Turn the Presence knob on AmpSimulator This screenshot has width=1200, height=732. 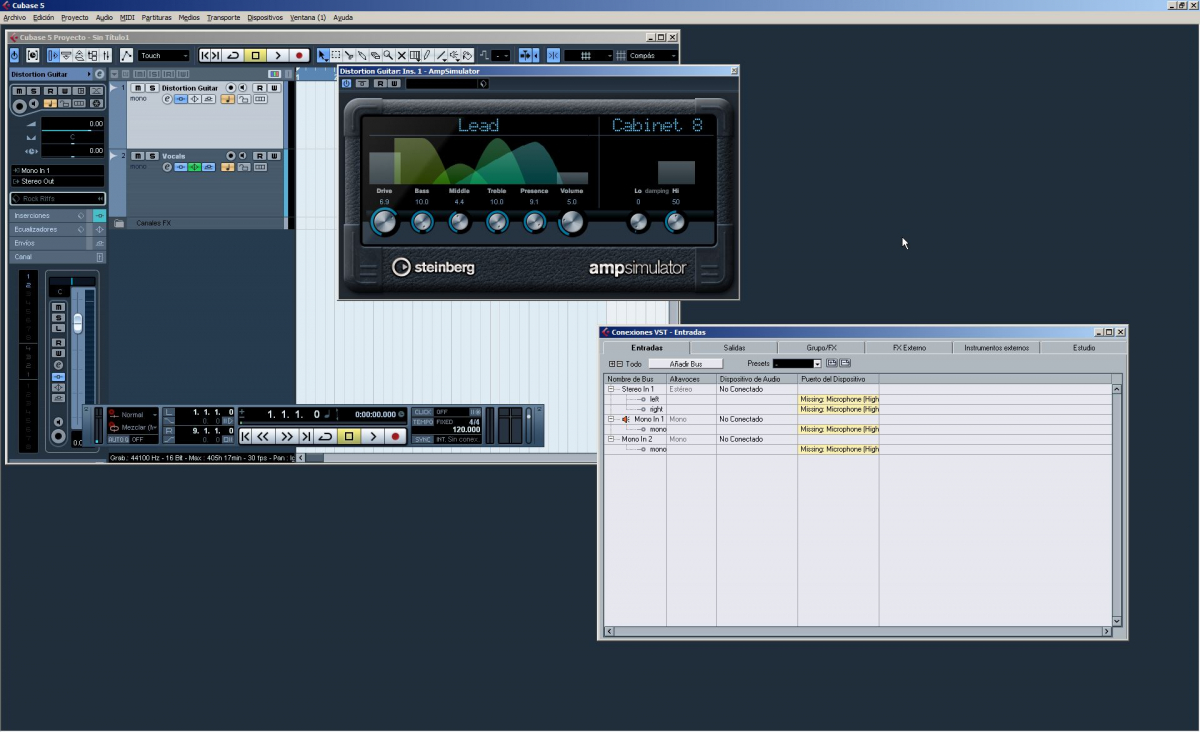coord(534,222)
